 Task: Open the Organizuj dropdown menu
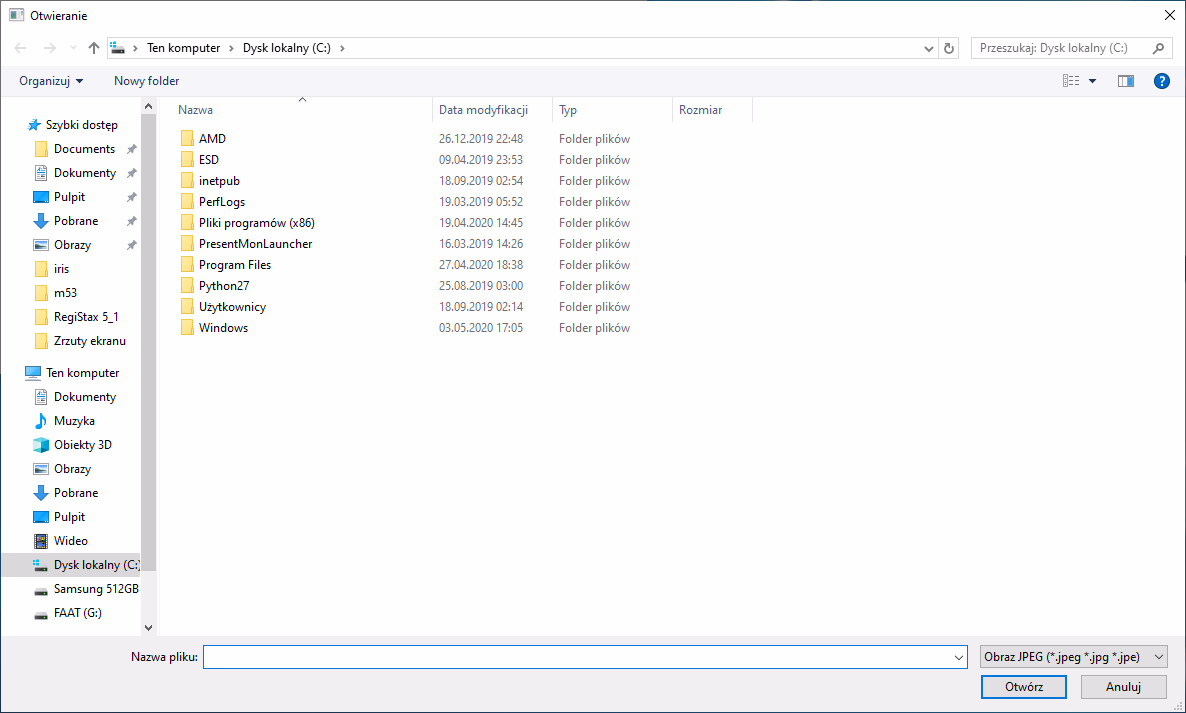pos(51,81)
